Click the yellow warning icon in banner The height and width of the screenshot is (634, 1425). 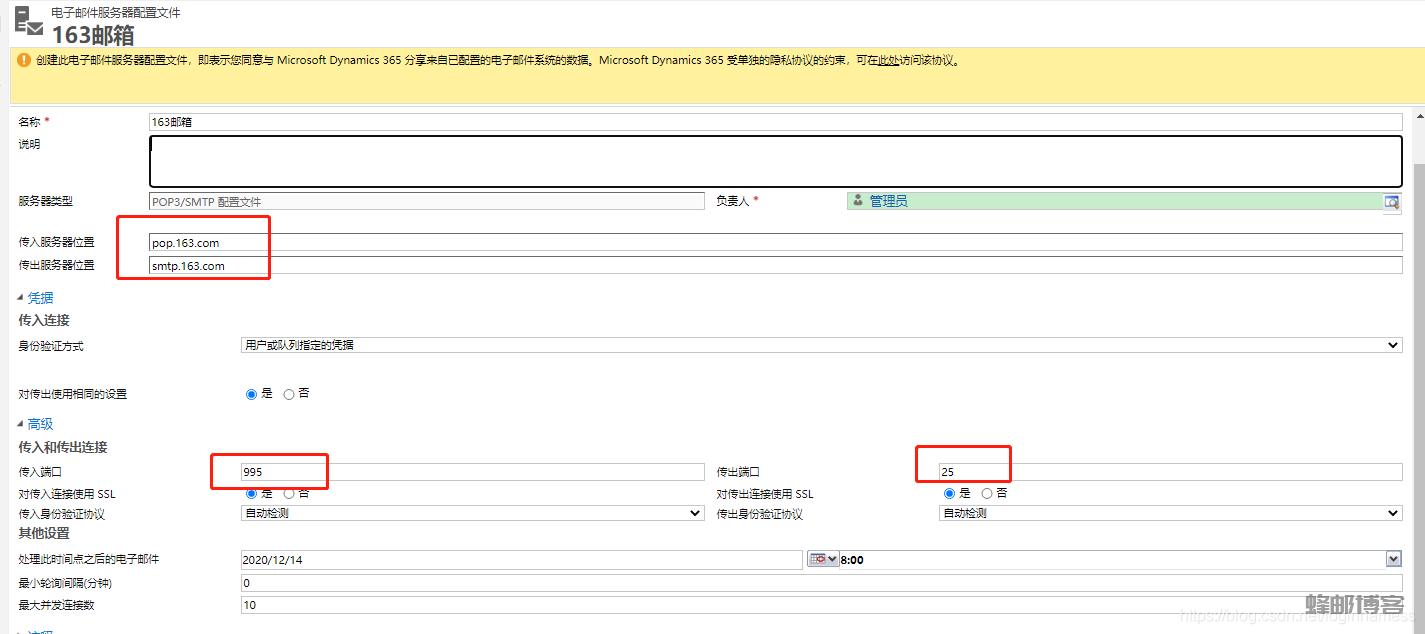pos(24,60)
